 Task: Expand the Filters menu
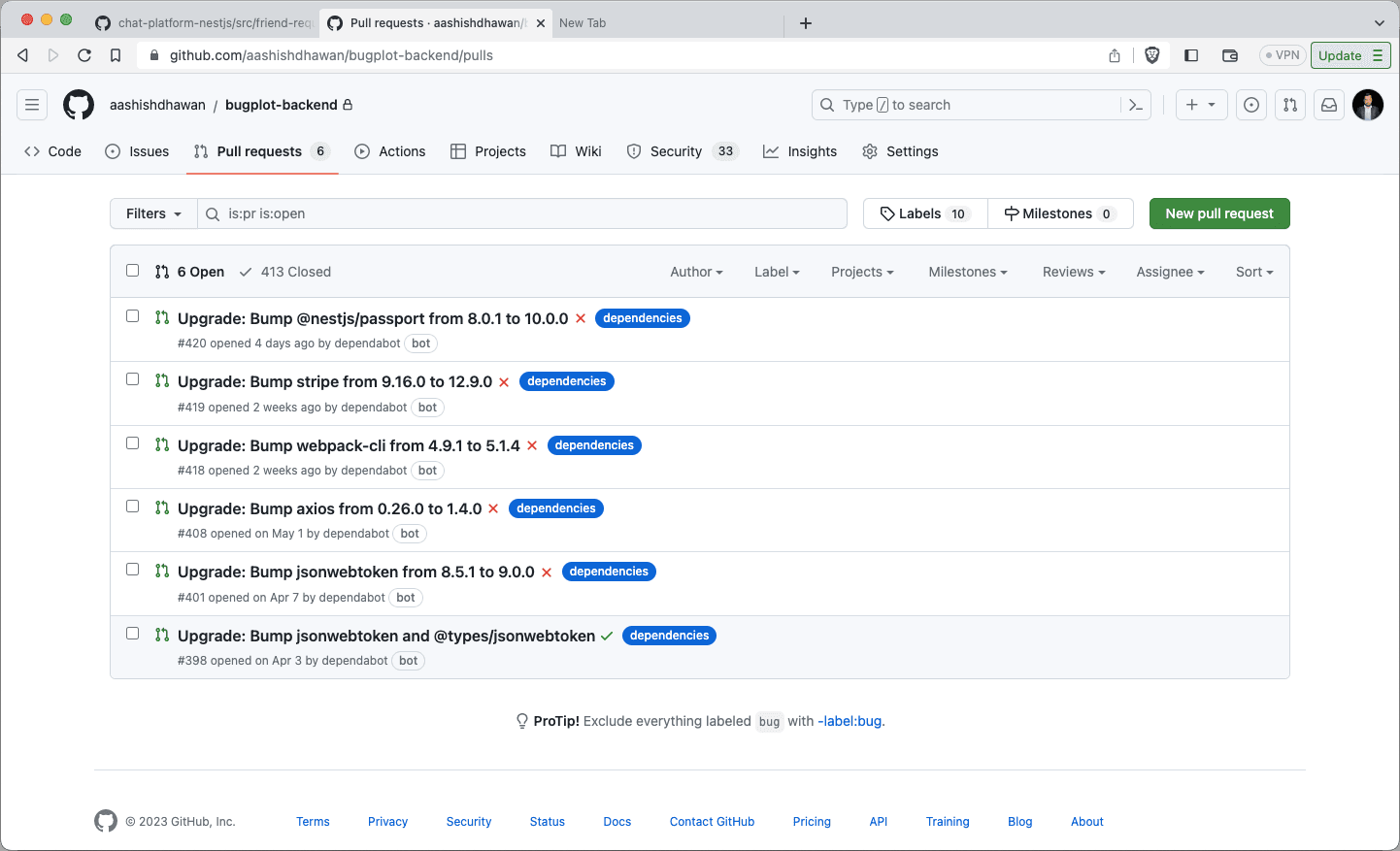[x=152, y=213]
